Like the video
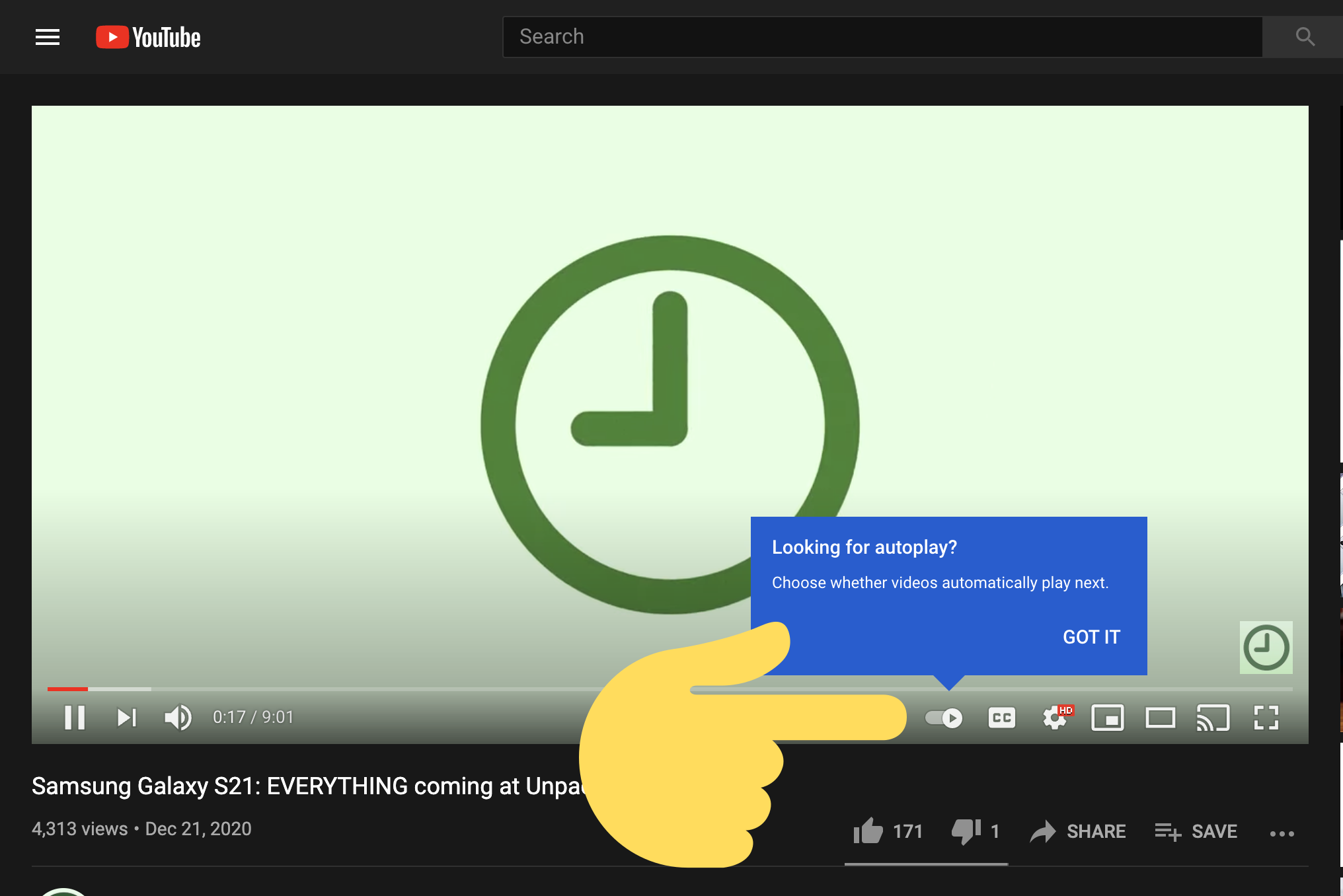The image size is (1343, 896). (x=868, y=831)
